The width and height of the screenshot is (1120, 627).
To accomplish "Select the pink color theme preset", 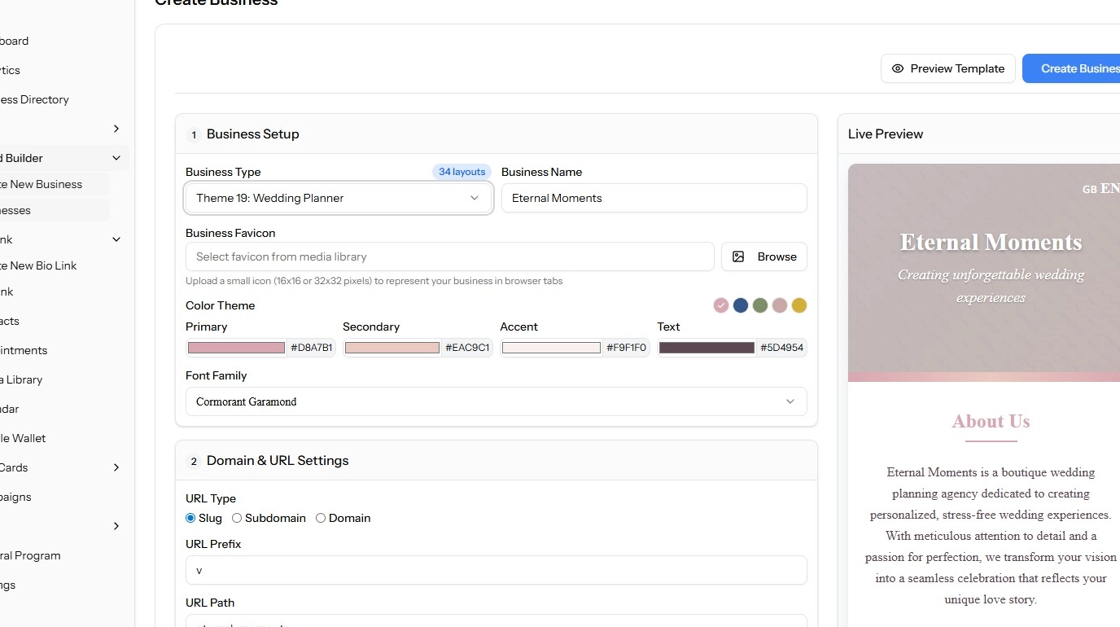I will 721,306.
